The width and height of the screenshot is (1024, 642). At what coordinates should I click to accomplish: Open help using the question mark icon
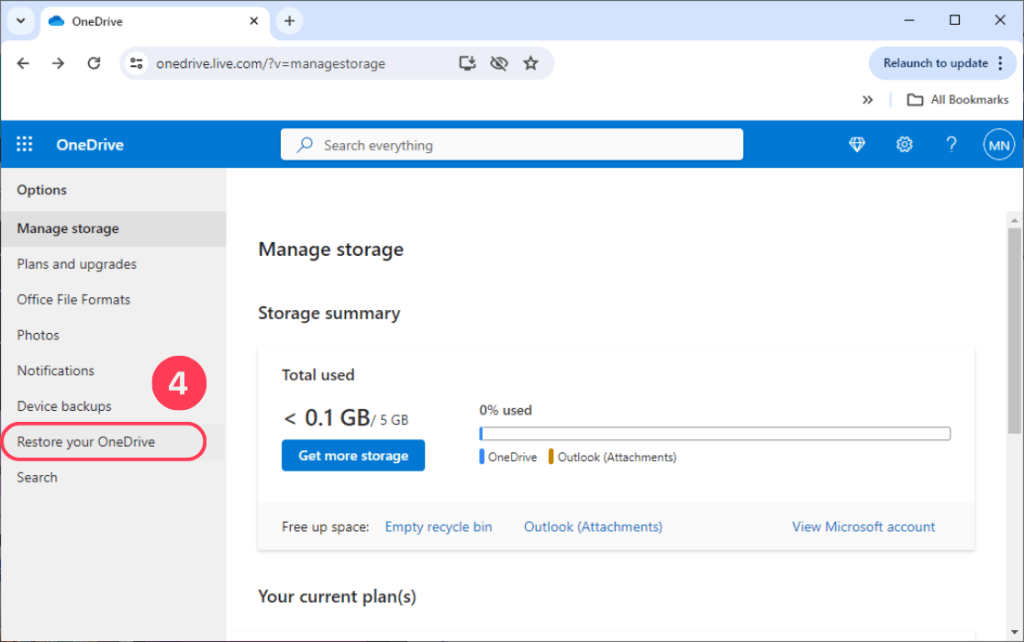[x=951, y=144]
